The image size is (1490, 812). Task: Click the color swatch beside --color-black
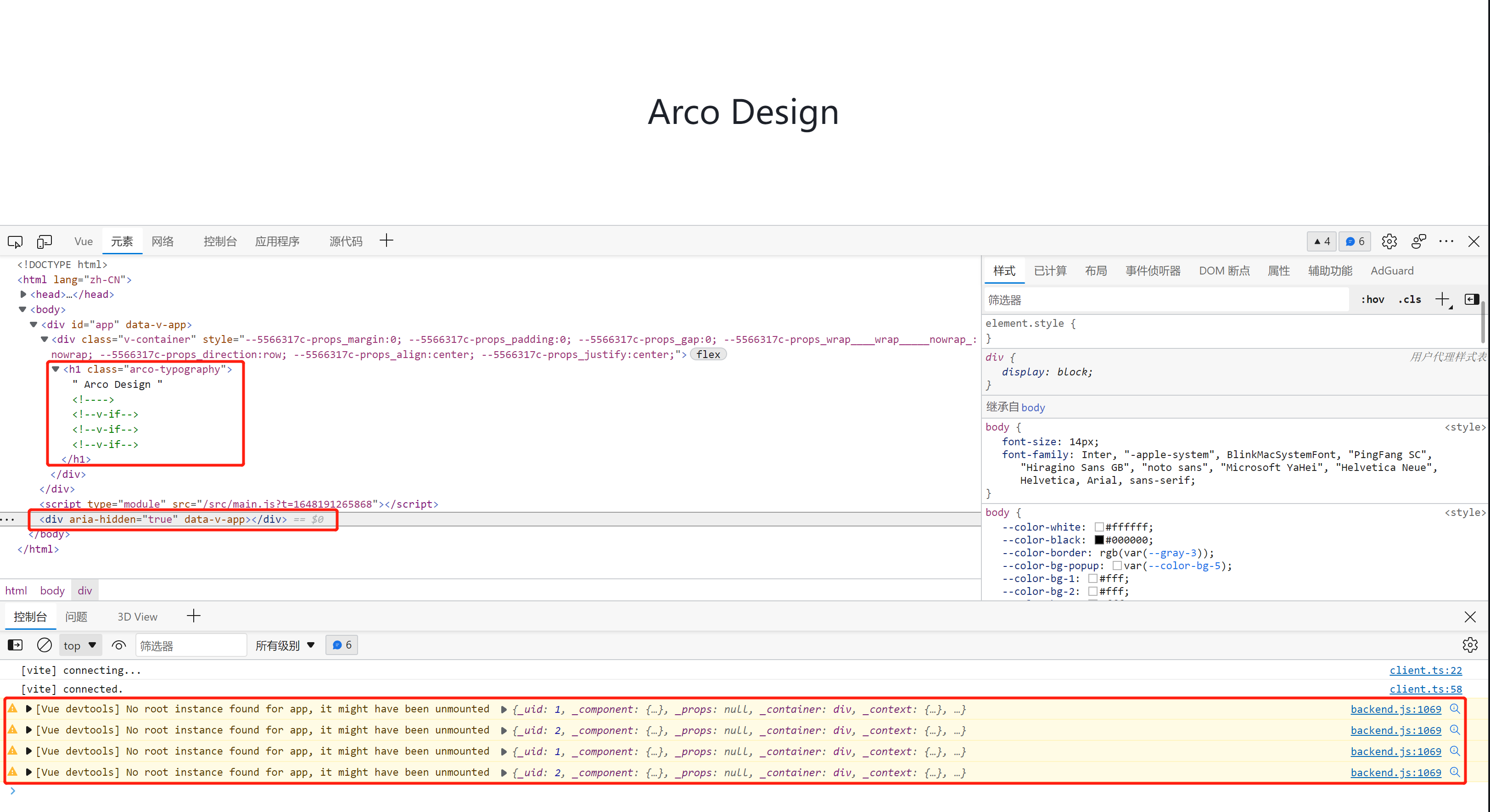(x=1098, y=540)
